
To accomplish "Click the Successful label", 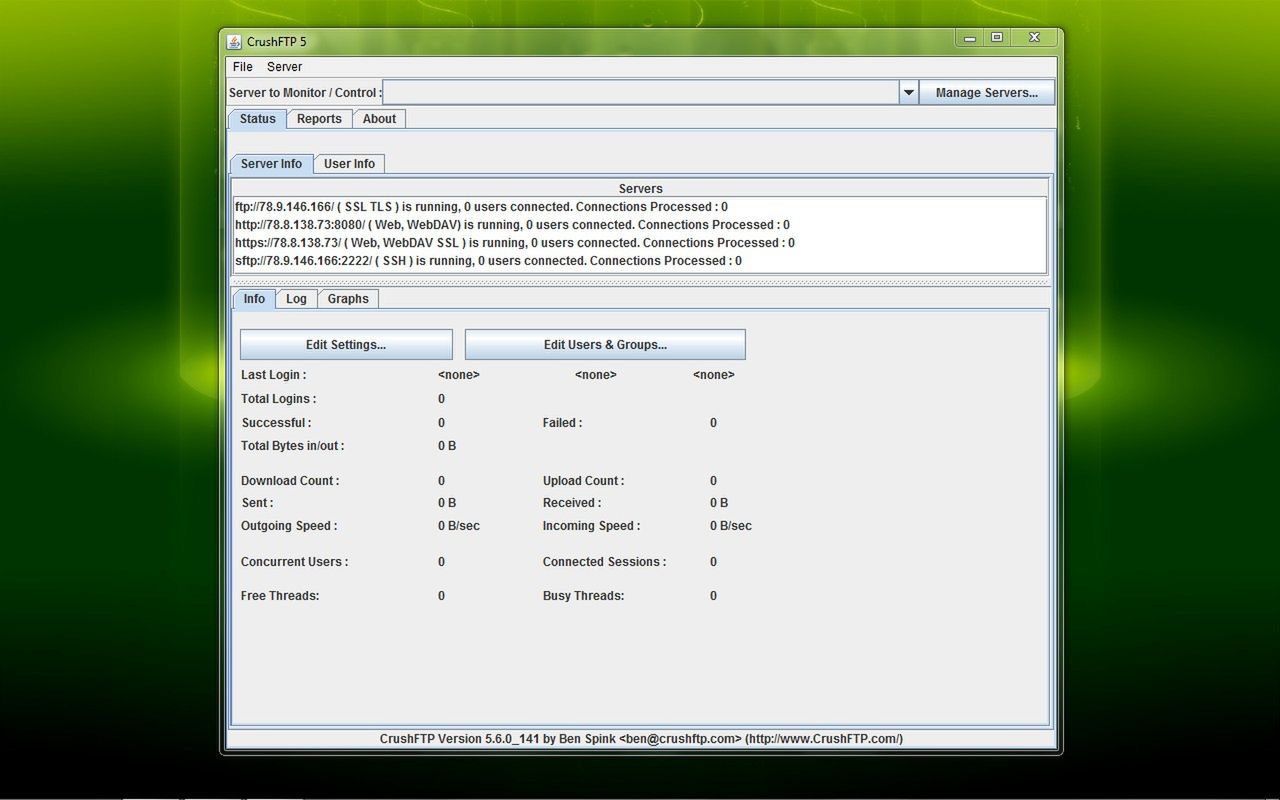I will [x=277, y=423].
